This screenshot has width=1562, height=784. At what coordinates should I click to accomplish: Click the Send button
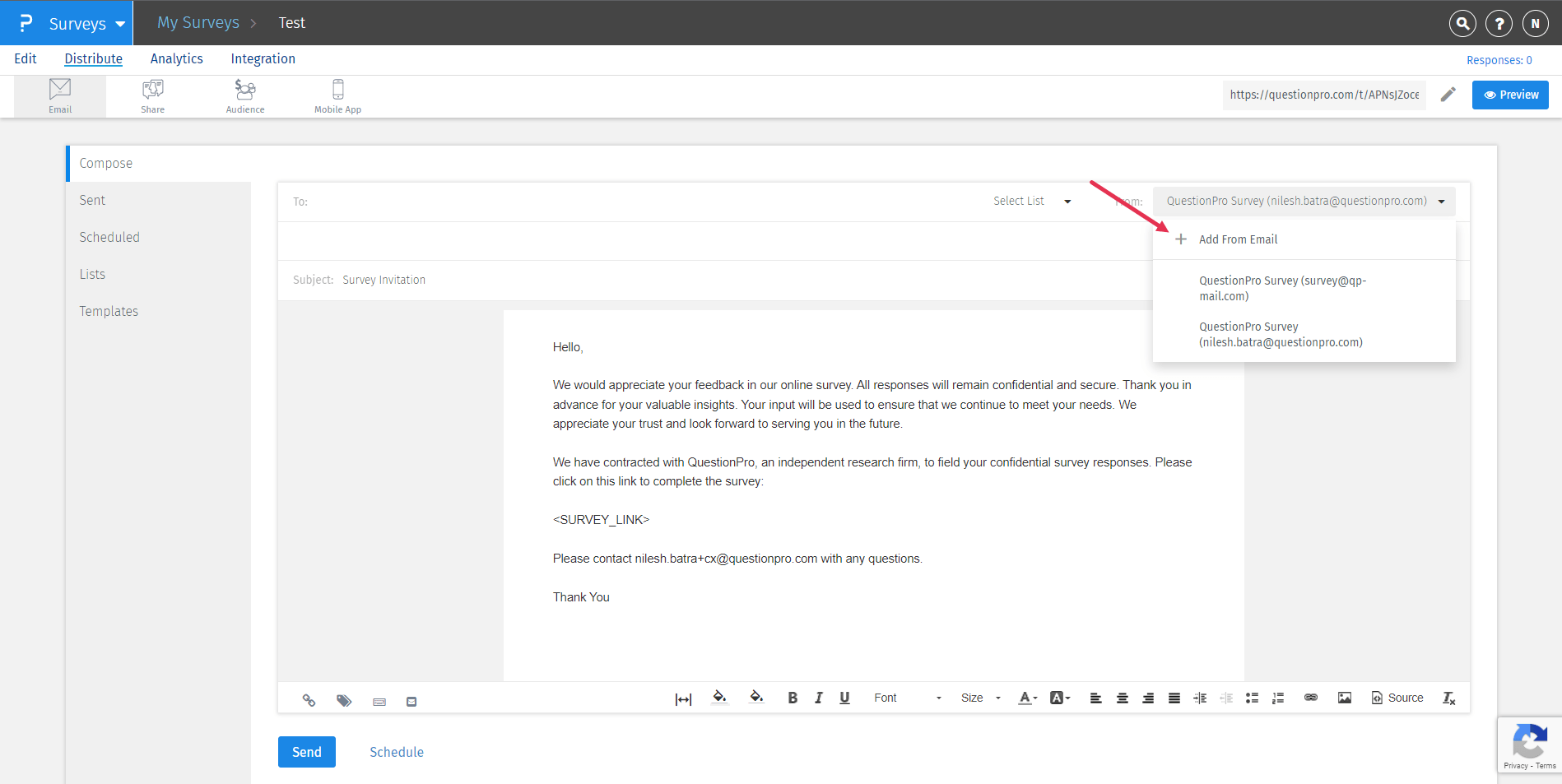(x=307, y=752)
